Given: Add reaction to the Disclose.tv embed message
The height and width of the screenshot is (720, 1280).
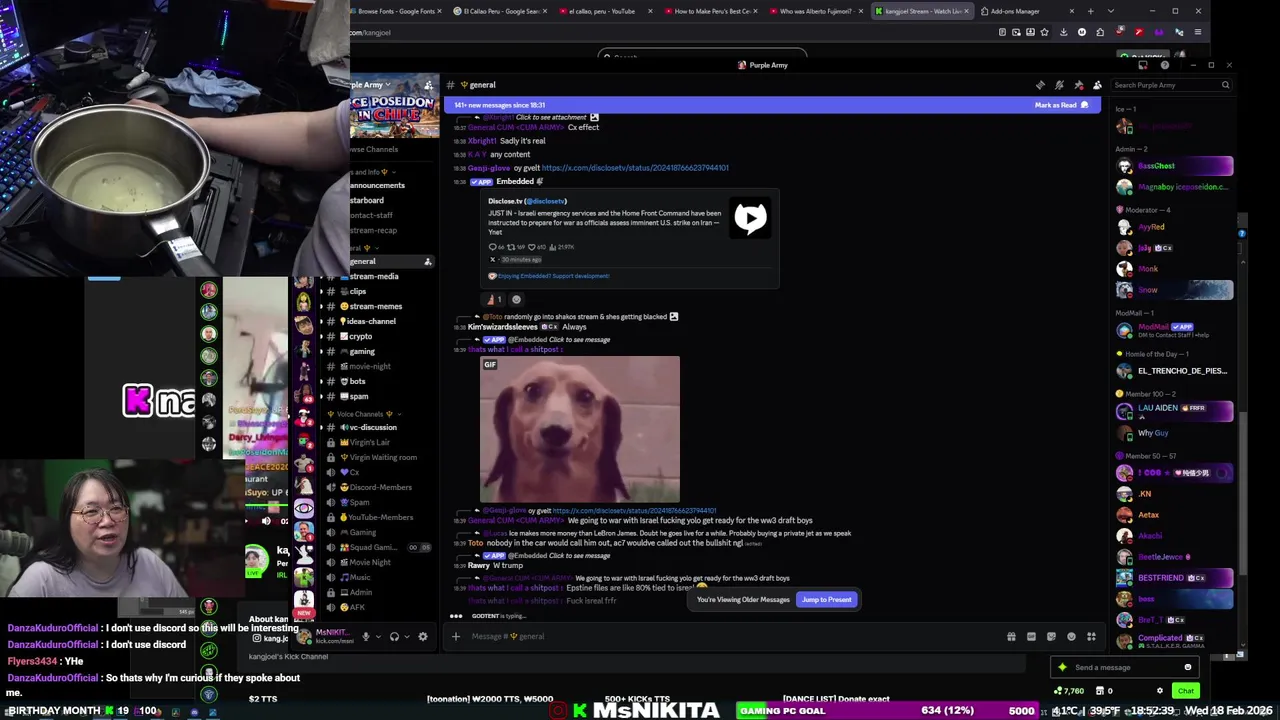Looking at the screenshot, I should pyautogui.click(x=516, y=299).
